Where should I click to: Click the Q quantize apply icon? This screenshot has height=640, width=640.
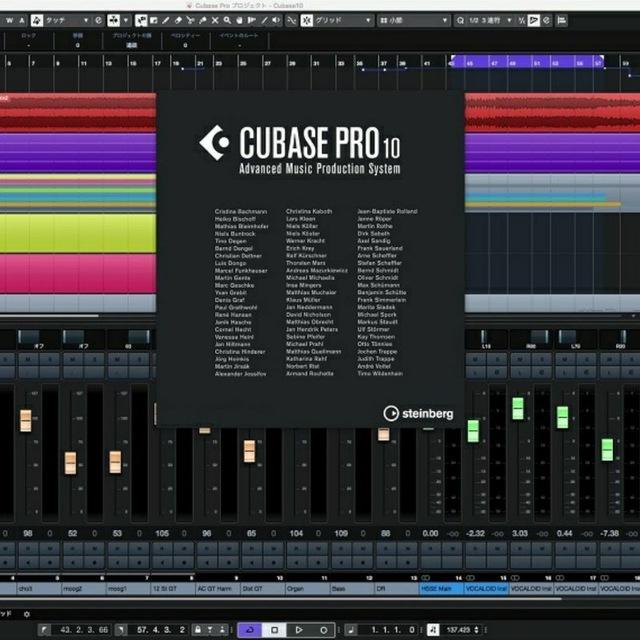coord(460,20)
